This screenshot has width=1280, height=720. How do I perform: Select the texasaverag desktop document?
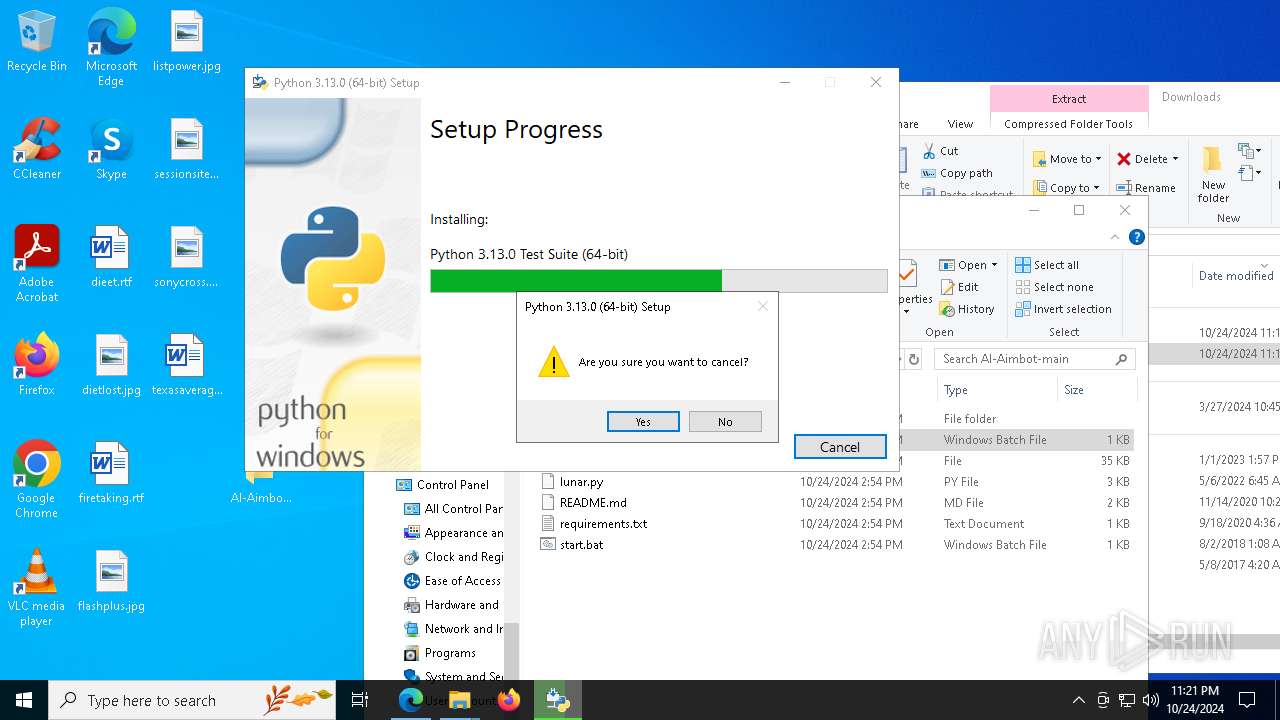(187, 366)
